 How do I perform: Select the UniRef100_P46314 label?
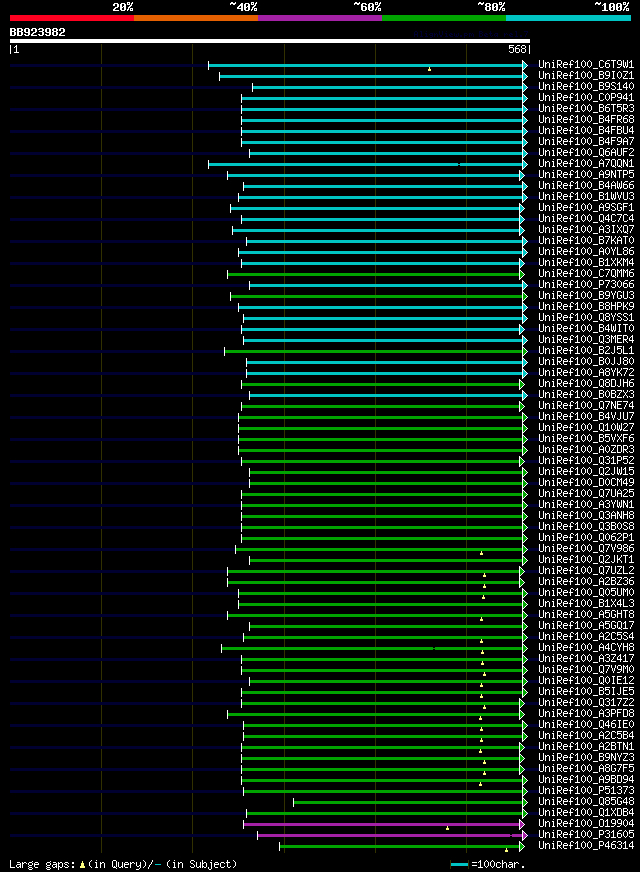point(586,845)
